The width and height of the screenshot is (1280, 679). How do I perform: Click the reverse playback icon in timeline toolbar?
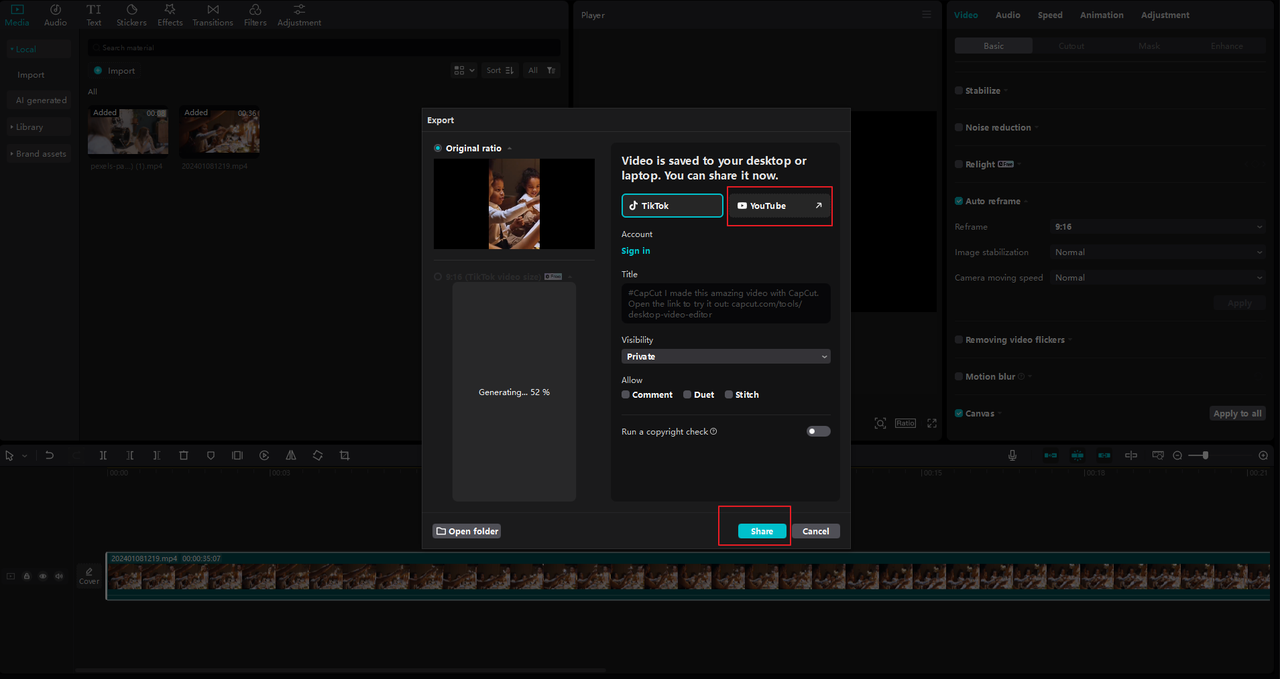(264, 455)
